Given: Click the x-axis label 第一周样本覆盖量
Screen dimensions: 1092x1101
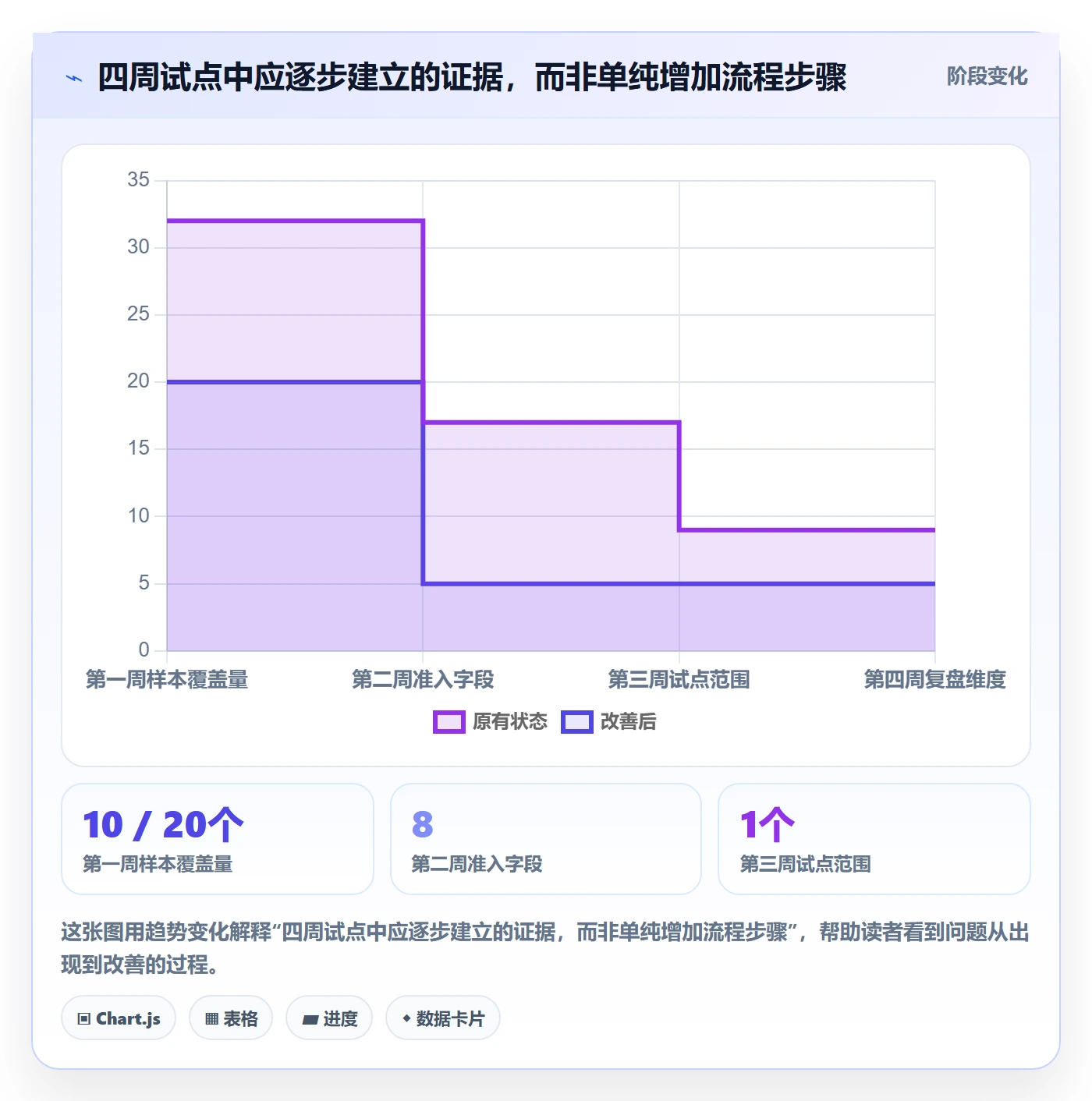Looking at the screenshot, I should click(x=167, y=680).
